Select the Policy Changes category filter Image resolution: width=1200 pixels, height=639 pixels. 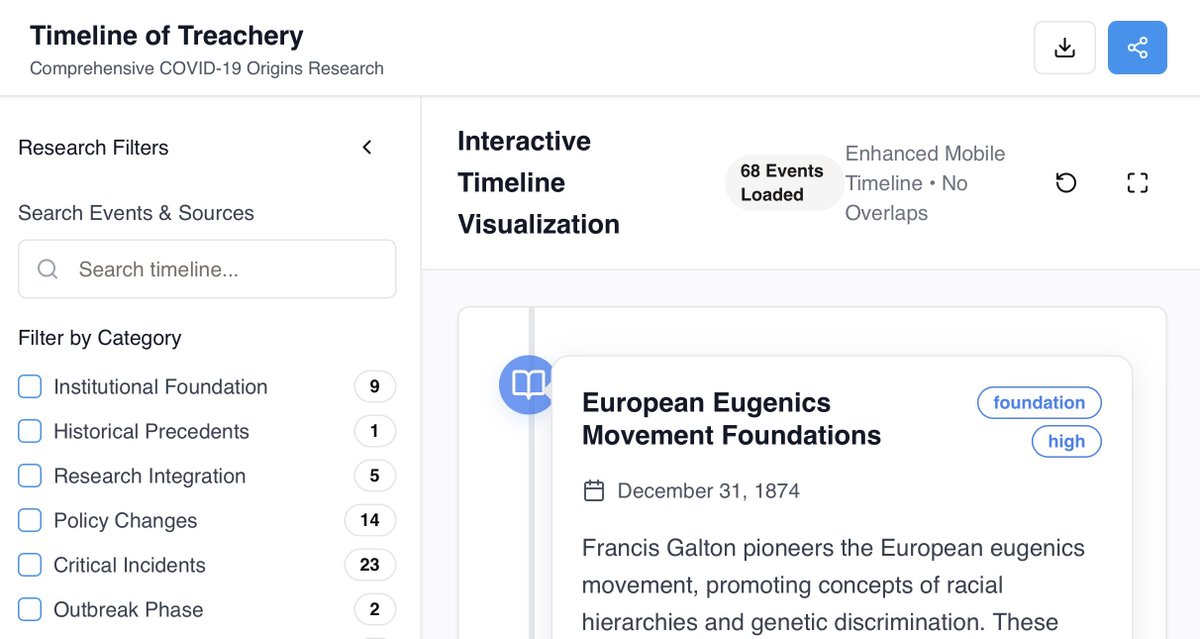(31, 520)
